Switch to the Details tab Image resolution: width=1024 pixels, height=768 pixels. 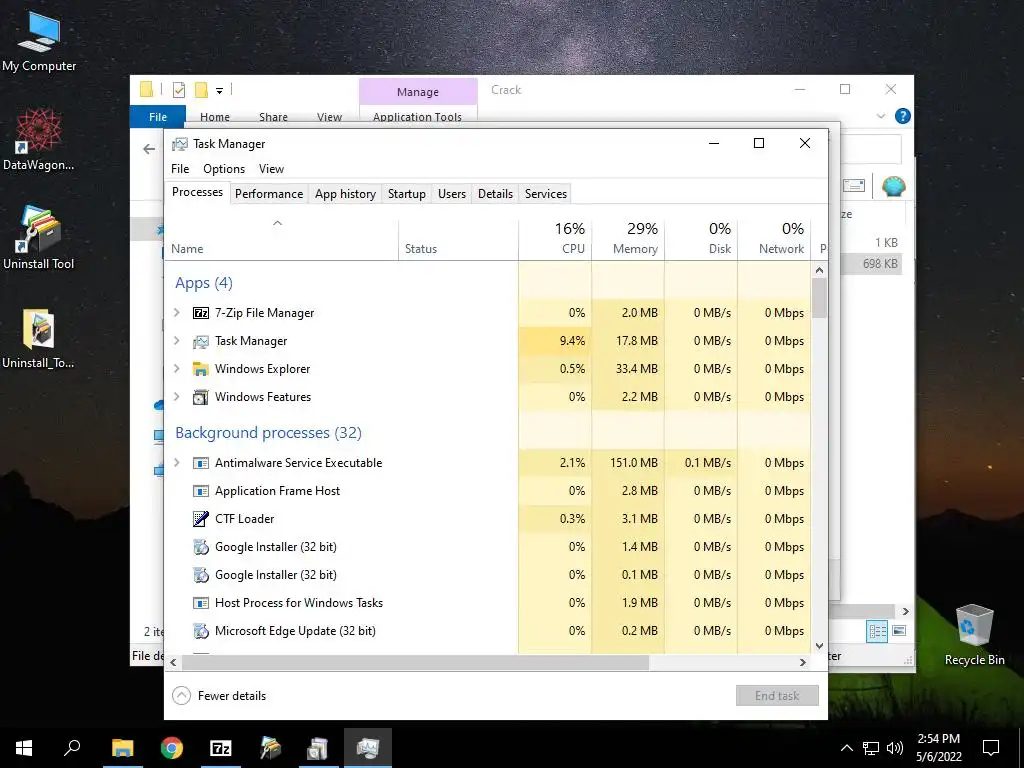click(496, 194)
